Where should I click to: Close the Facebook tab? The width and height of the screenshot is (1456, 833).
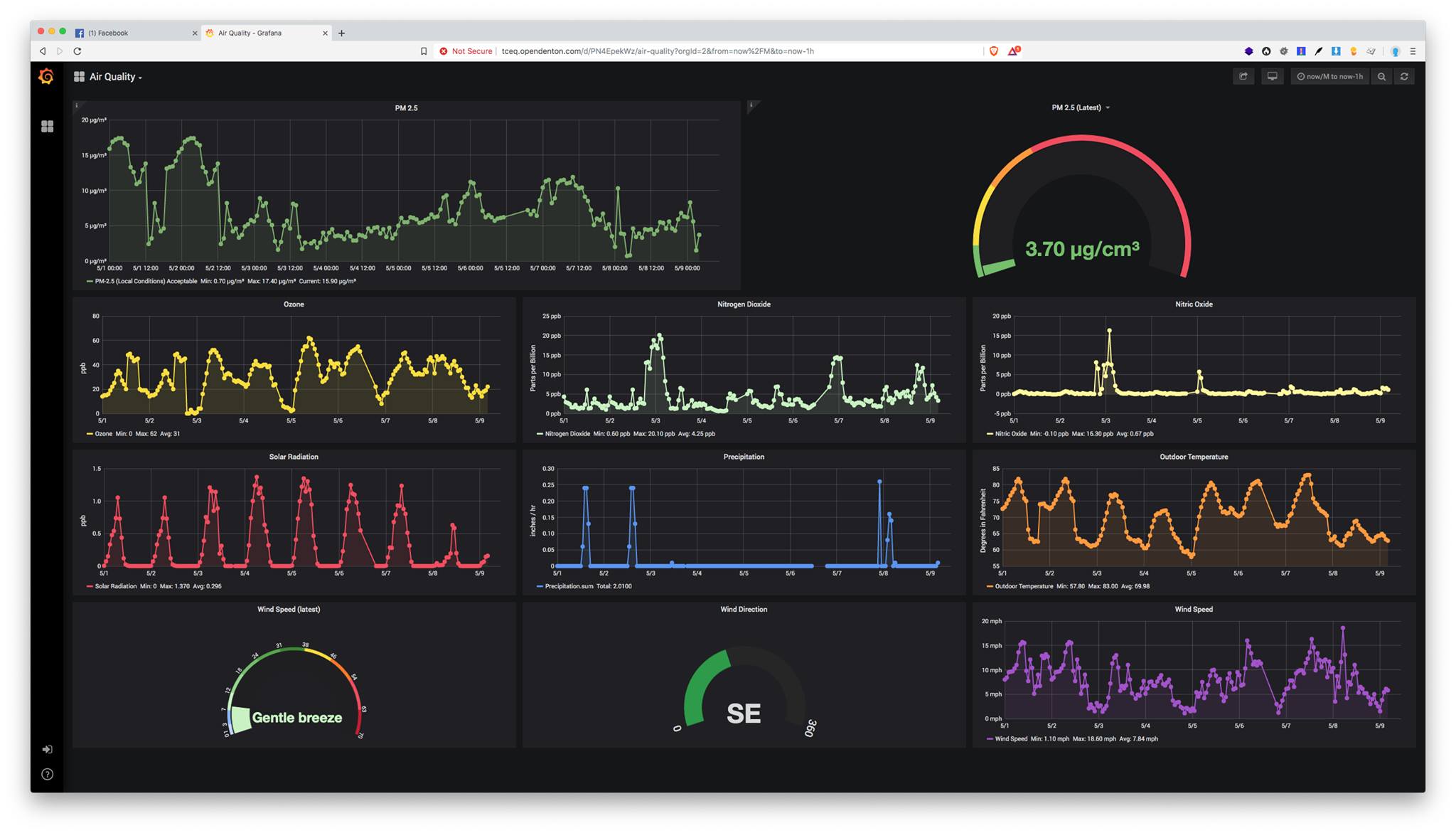[x=195, y=33]
